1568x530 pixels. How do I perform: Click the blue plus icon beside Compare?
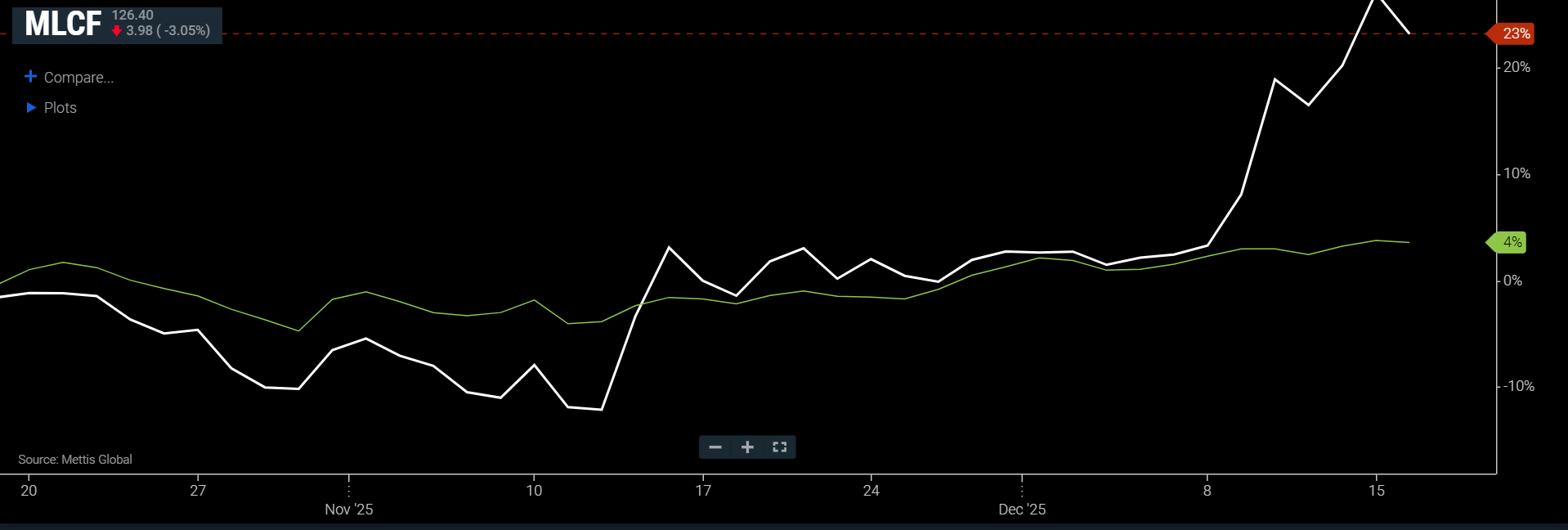tap(31, 76)
